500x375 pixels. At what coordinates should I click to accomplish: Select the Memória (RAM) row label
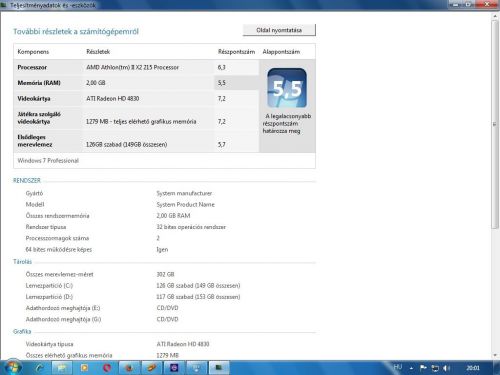(39, 83)
